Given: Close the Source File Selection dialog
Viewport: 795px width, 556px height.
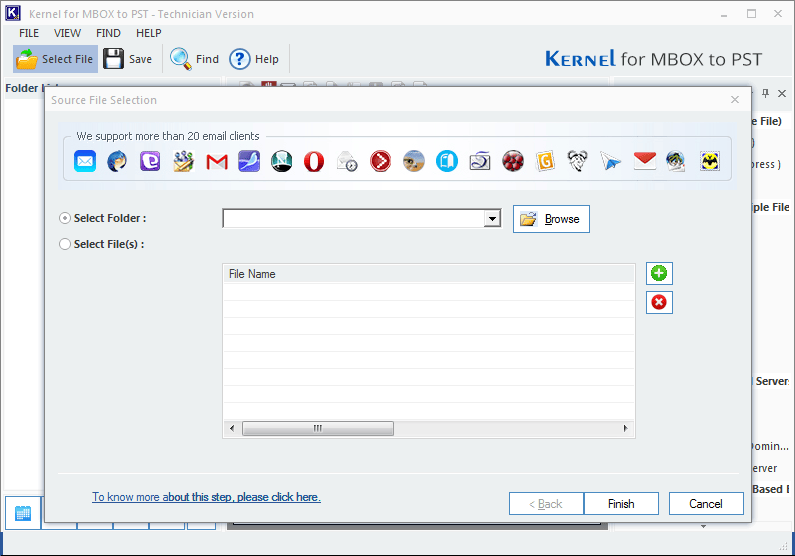Looking at the screenshot, I should pyautogui.click(x=735, y=100).
